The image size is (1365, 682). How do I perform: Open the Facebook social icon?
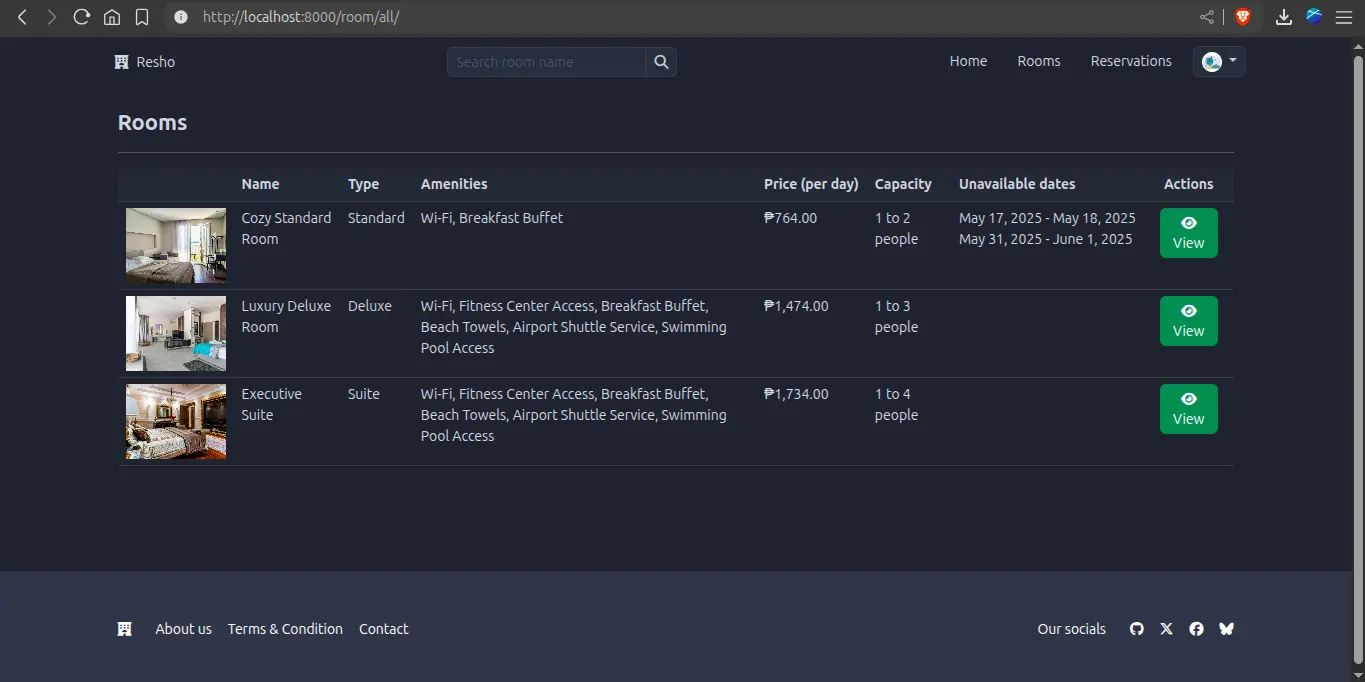(1196, 629)
